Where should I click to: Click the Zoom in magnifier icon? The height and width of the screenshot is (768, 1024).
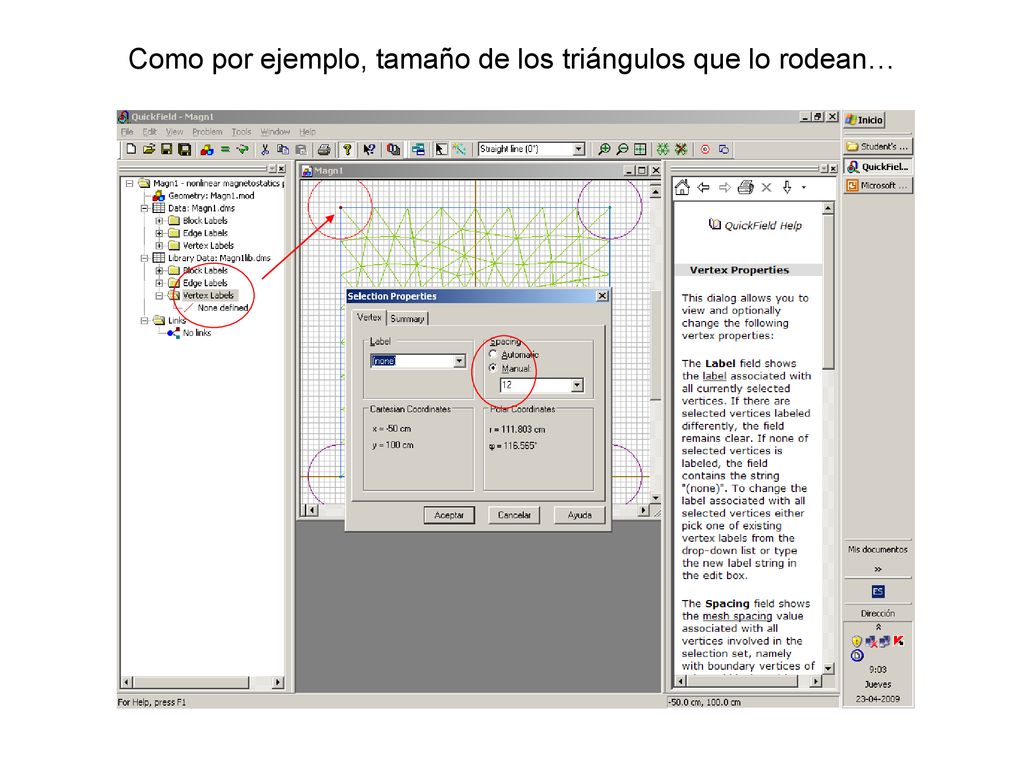pyautogui.click(x=604, y=149)
